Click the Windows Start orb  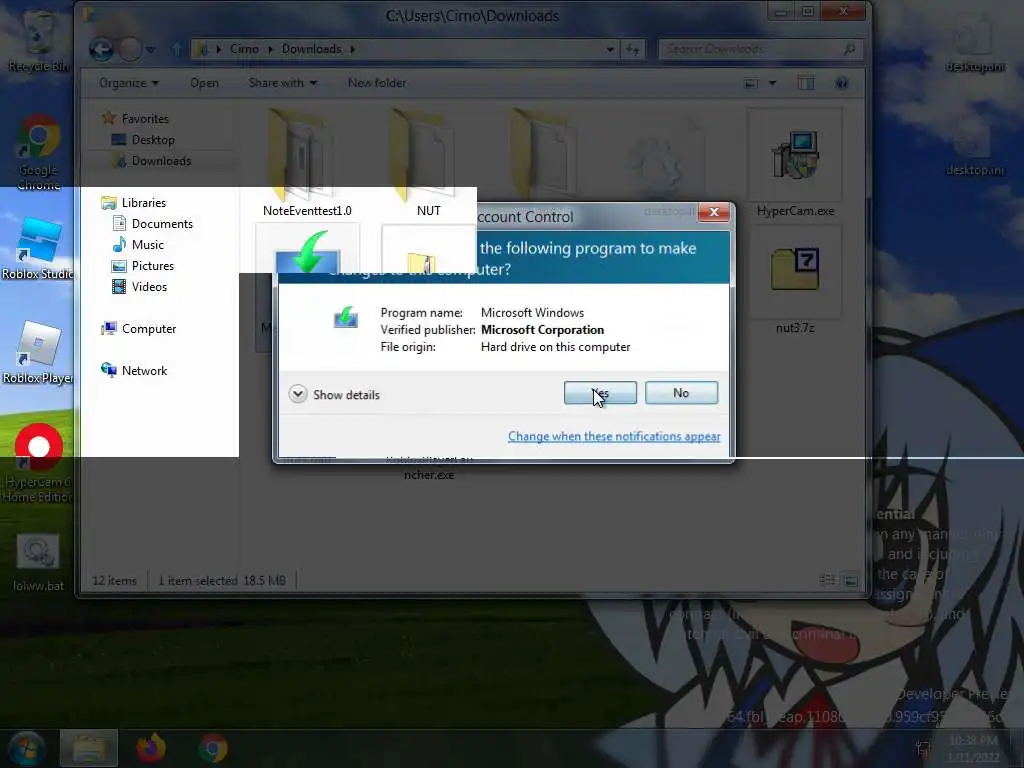(x=26, y=748)
